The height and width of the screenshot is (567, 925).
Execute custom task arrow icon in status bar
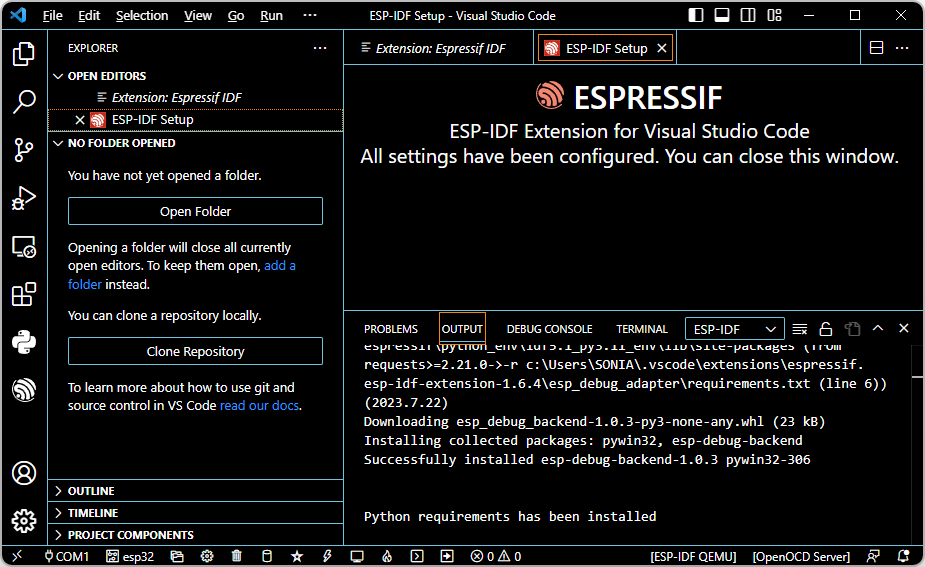point(447,556)
